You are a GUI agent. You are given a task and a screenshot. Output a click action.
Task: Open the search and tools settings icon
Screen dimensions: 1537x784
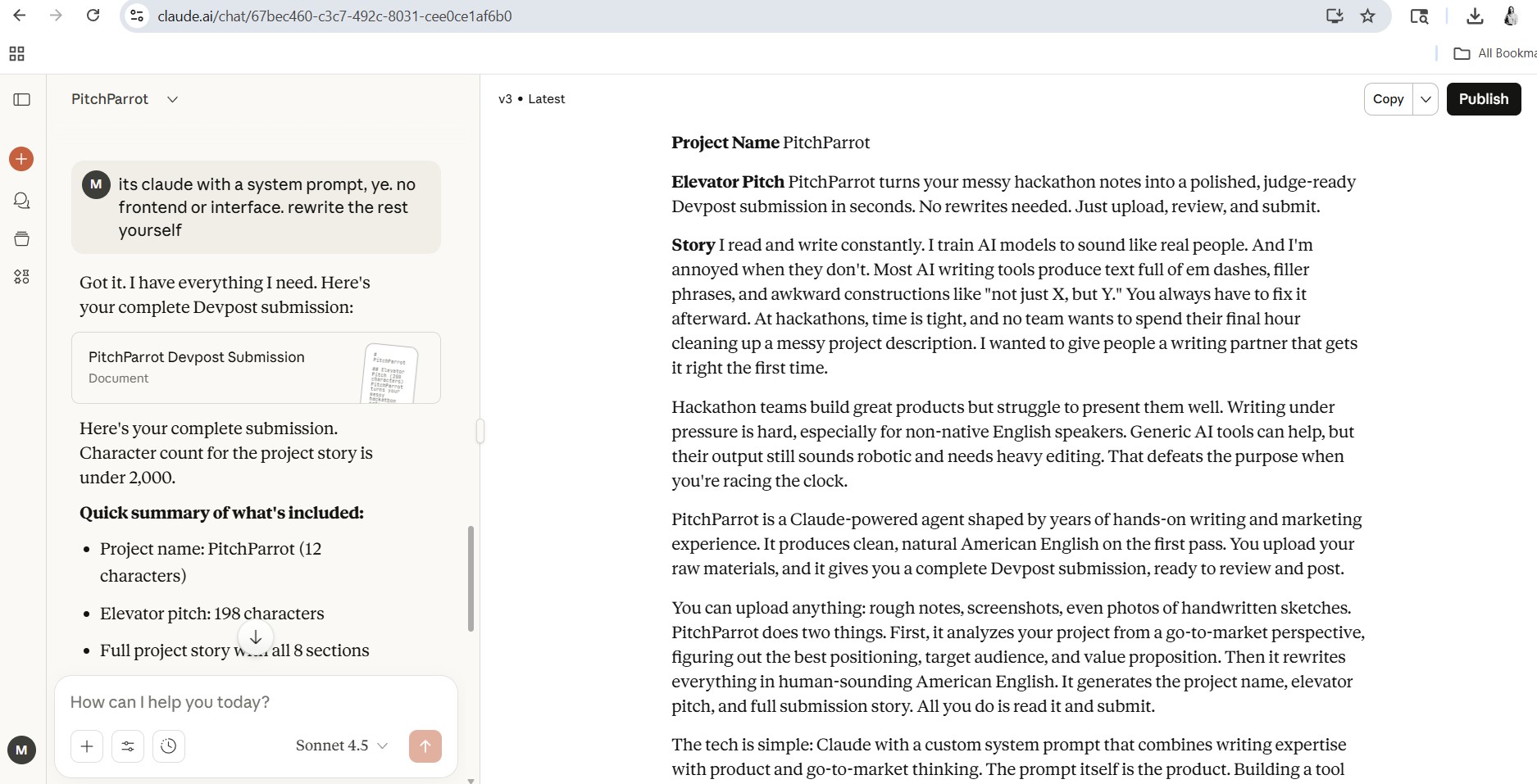(128, 746)
